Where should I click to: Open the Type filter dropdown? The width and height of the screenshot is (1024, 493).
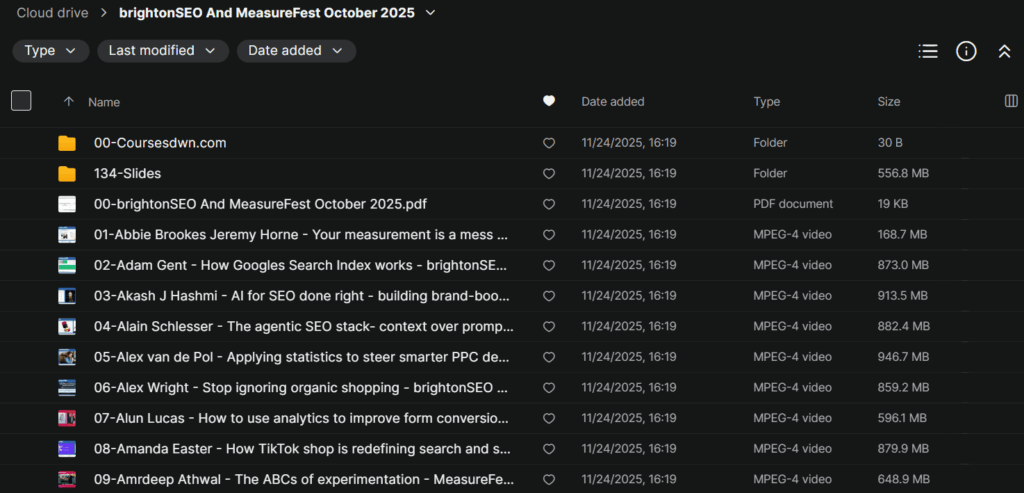click(50, 51)
